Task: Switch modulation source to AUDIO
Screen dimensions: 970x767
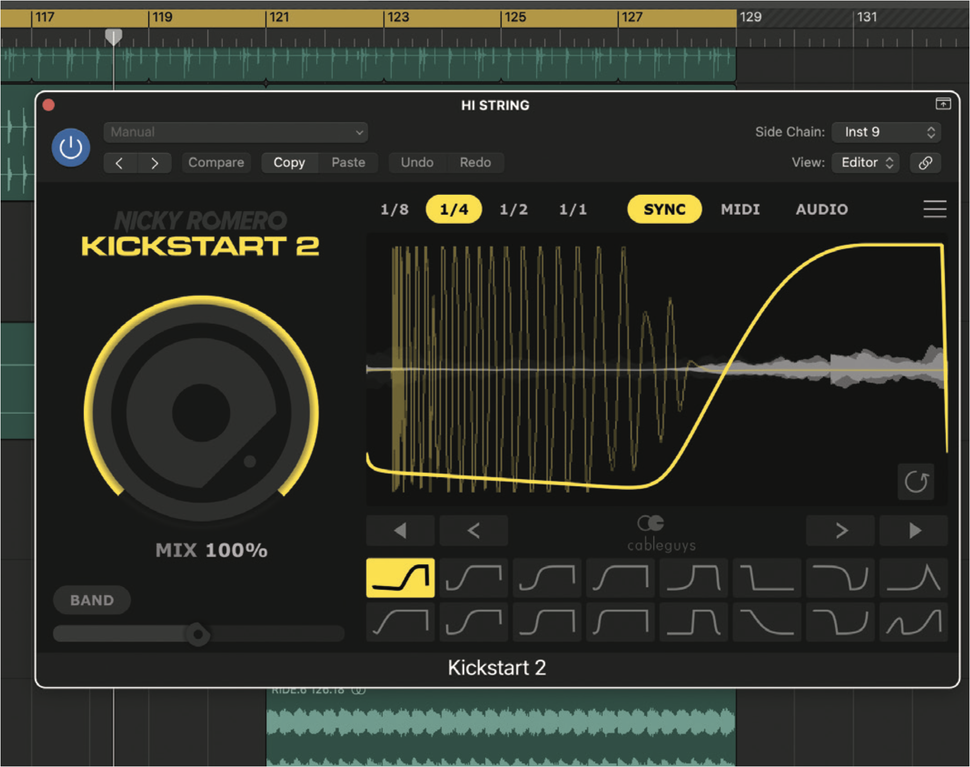Action: [821, 209]
